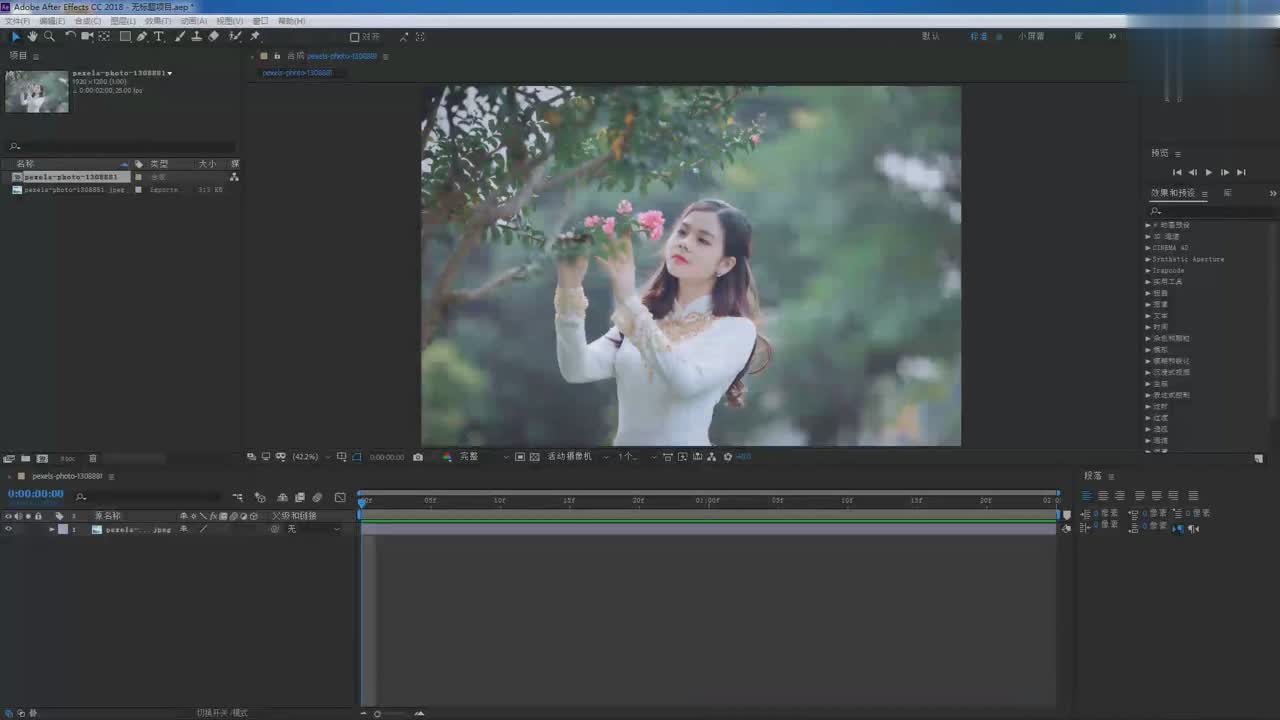
Task: Select the Selection arrow tool
Action: click(x=15, y=36)
